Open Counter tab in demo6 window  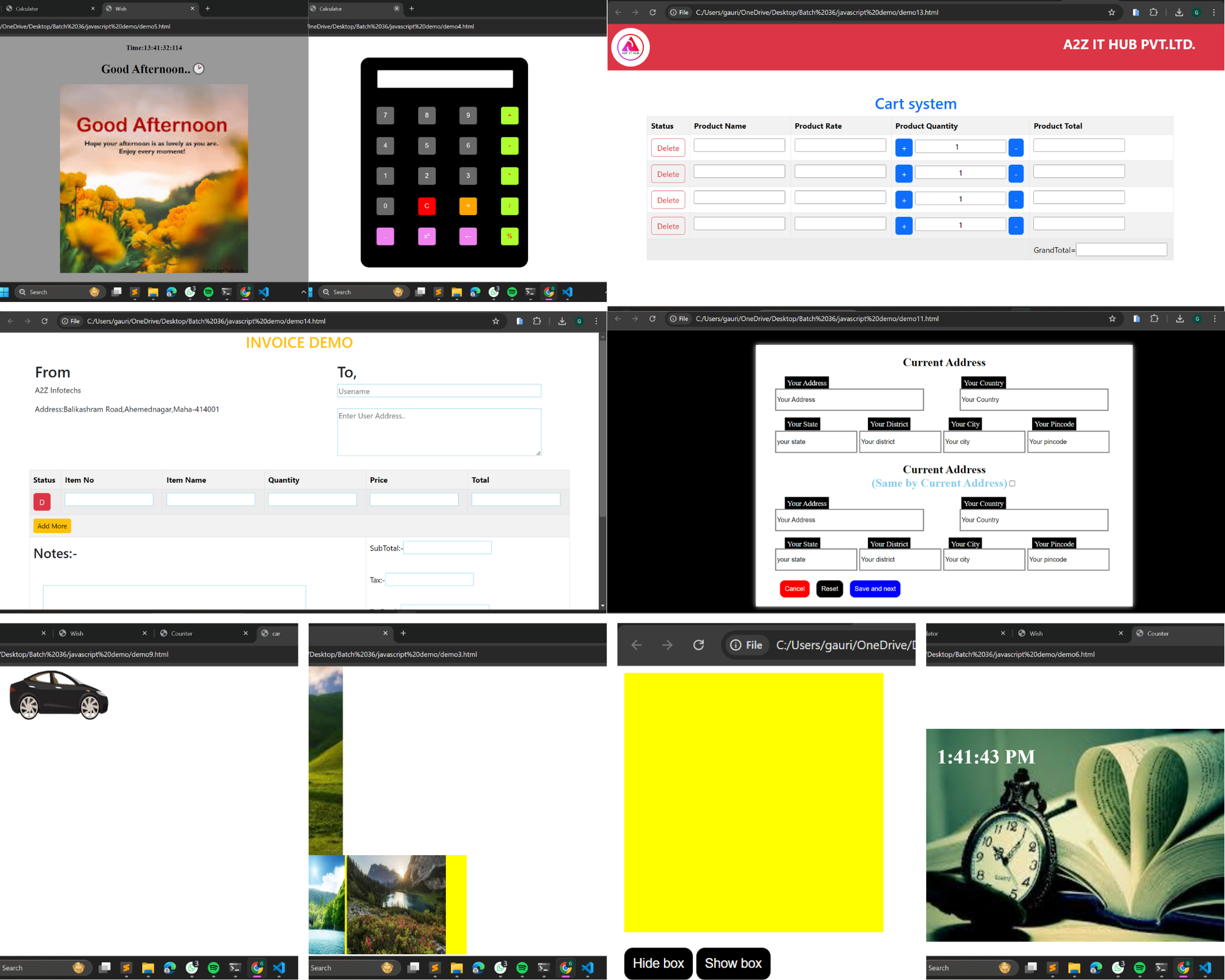click(1178, 633)
